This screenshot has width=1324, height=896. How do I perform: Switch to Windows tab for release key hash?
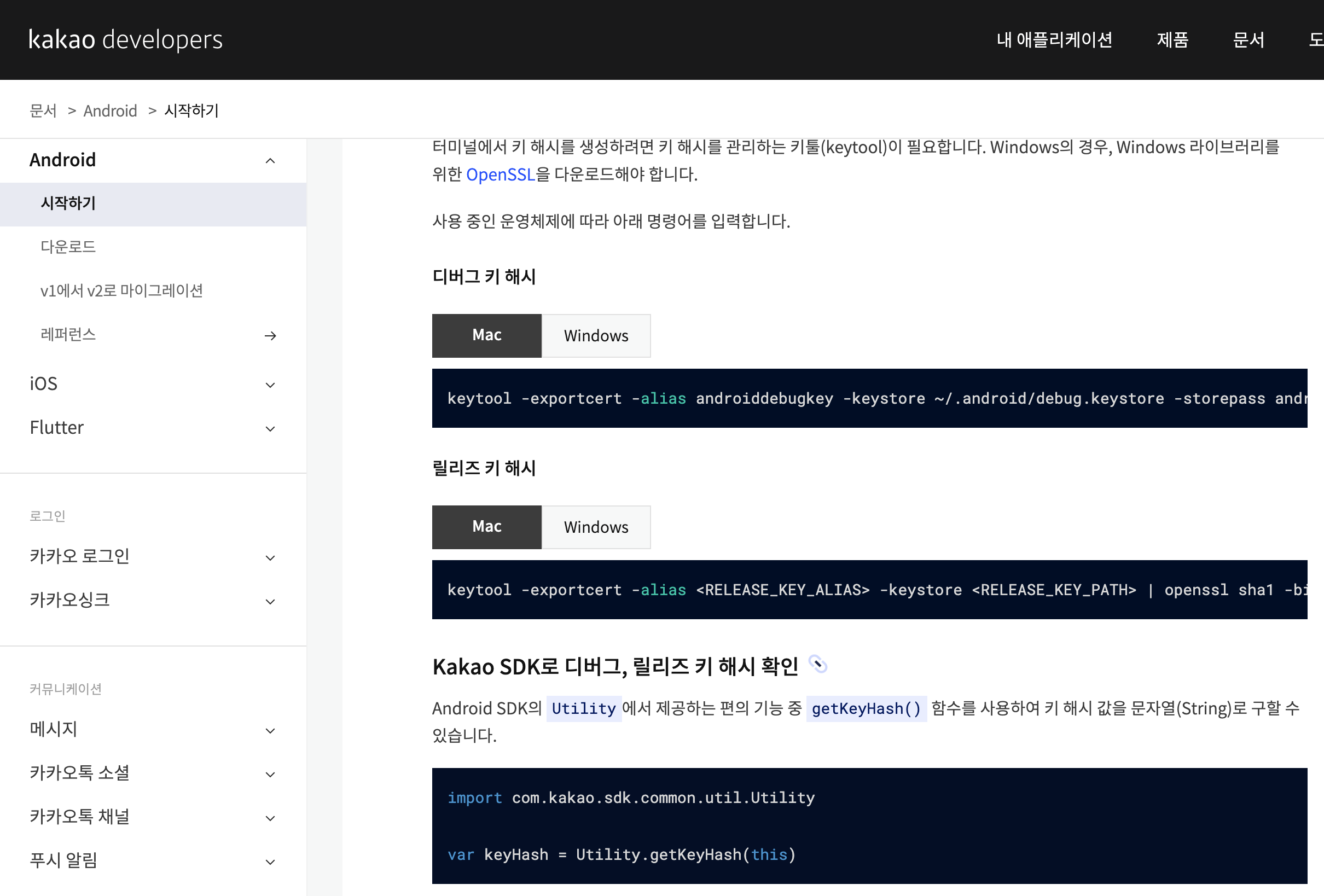point(595,527)
